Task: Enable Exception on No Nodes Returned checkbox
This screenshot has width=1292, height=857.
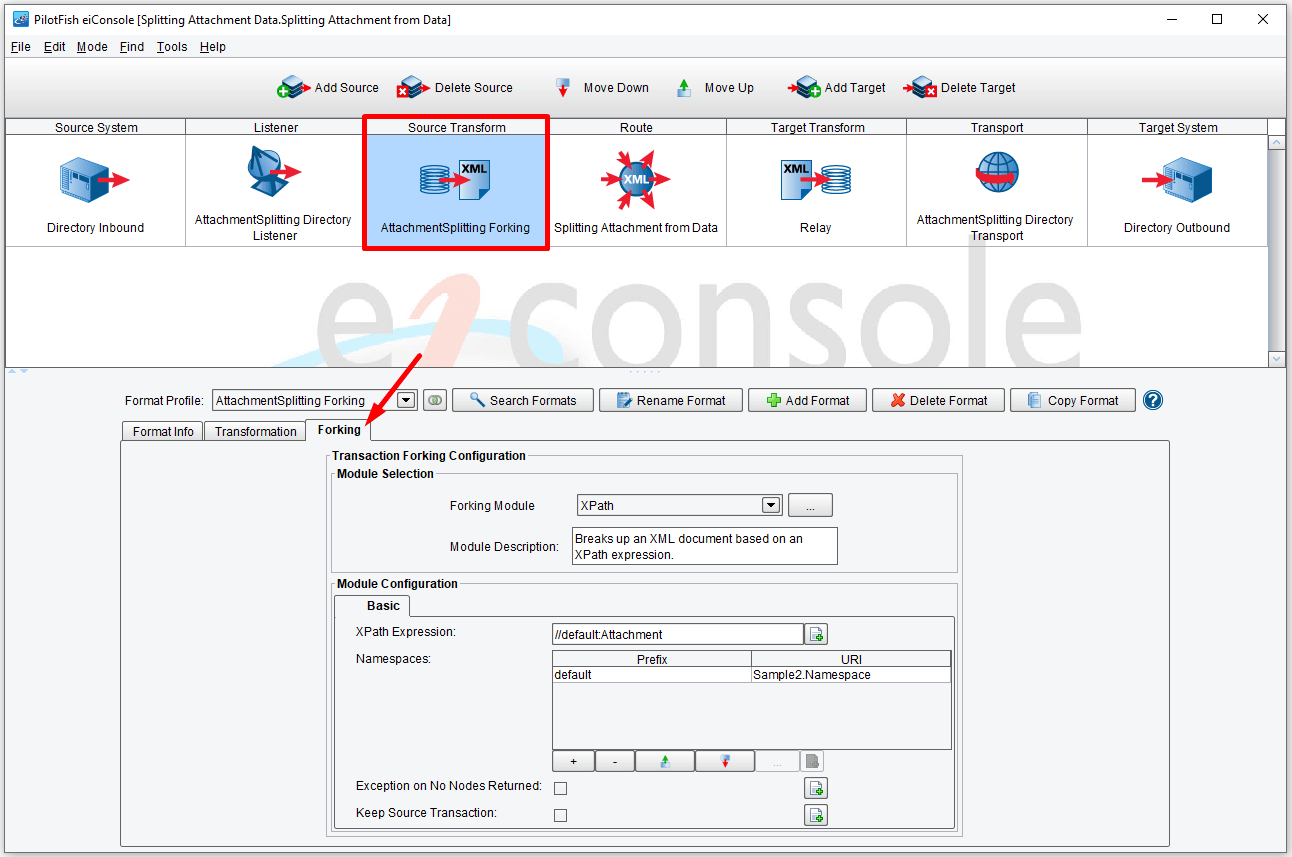Action: [x=561, y=788]
